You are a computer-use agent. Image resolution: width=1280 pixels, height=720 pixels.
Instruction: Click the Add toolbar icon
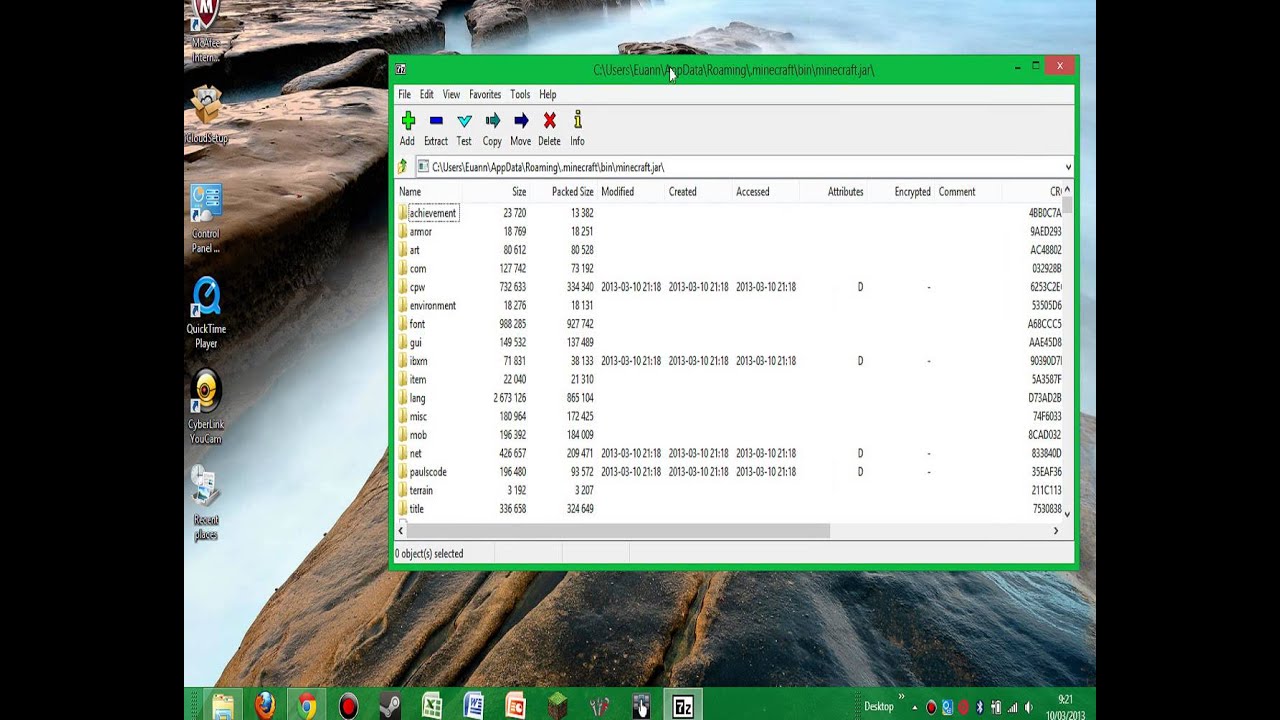coord(408,121)
